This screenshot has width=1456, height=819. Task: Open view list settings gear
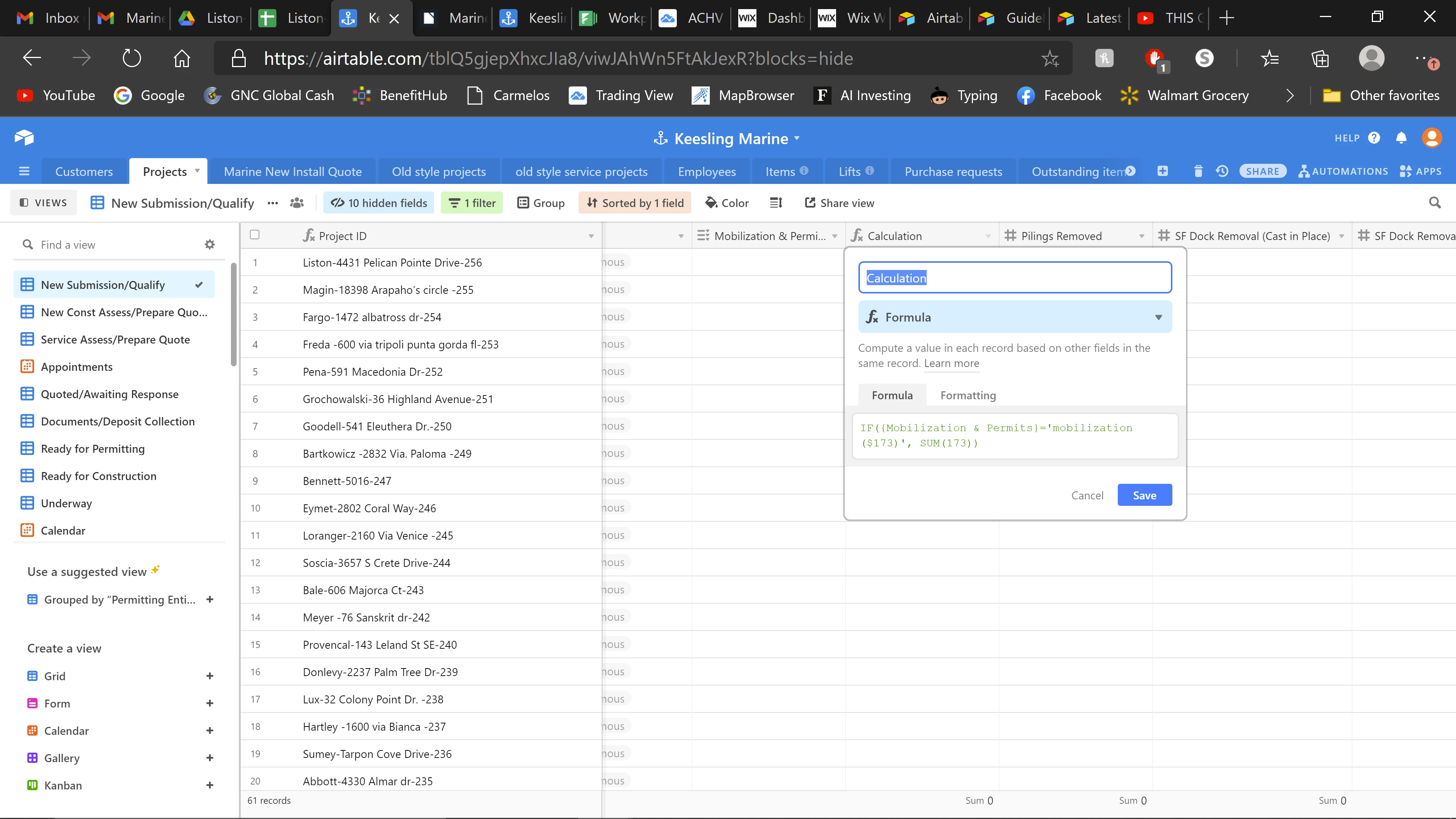210,245
